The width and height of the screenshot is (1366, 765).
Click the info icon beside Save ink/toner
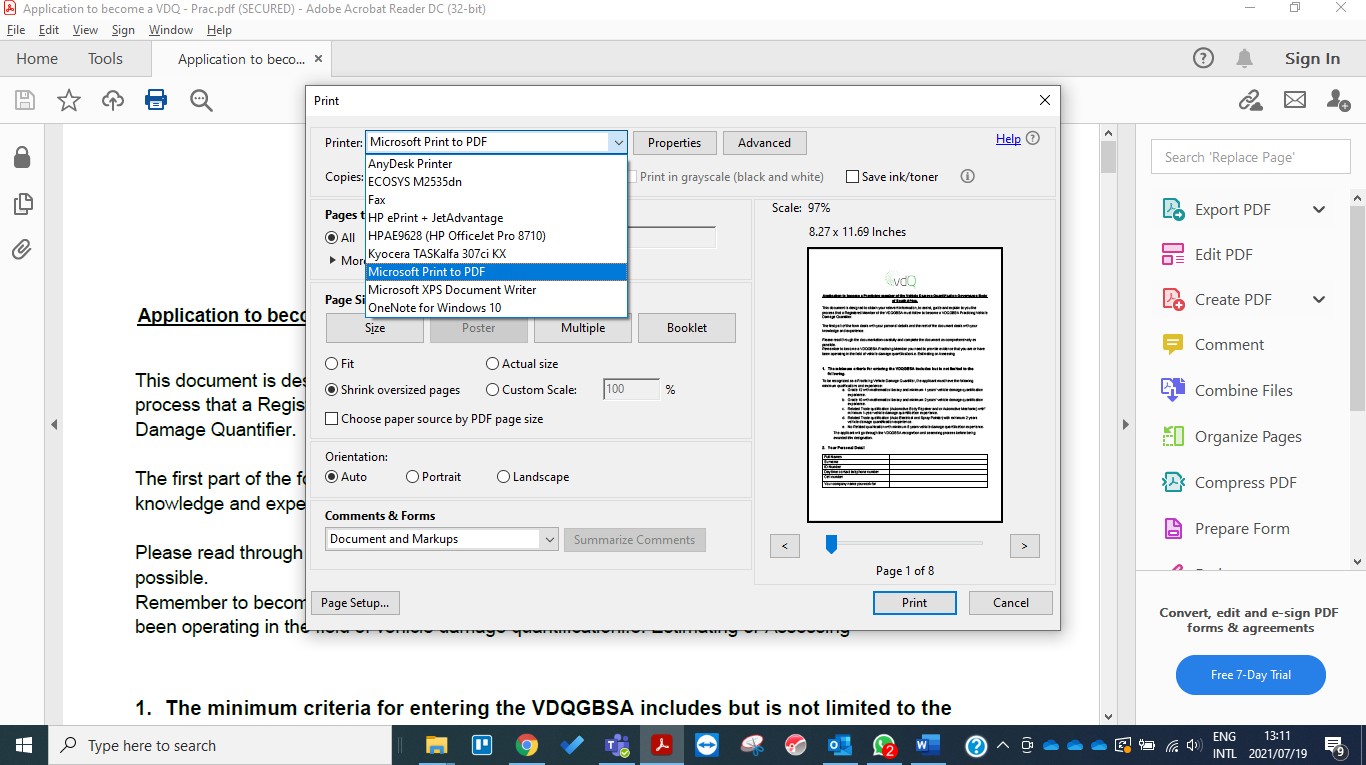tap(967, 176)
